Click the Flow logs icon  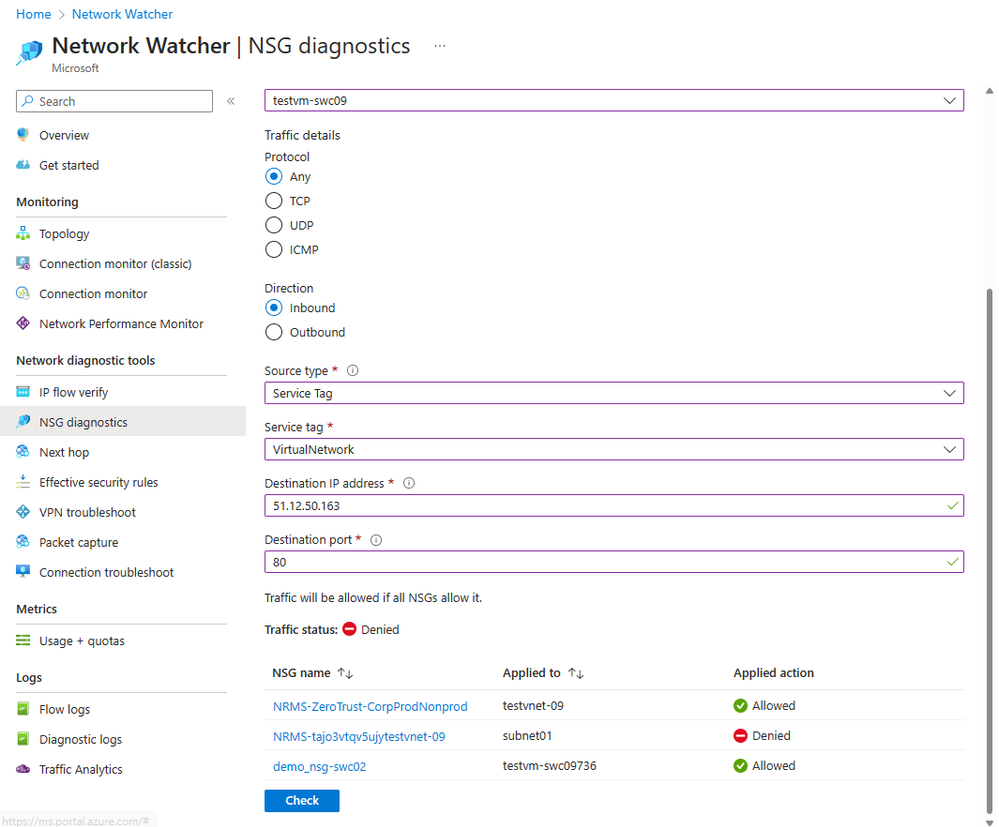point(23,708)
